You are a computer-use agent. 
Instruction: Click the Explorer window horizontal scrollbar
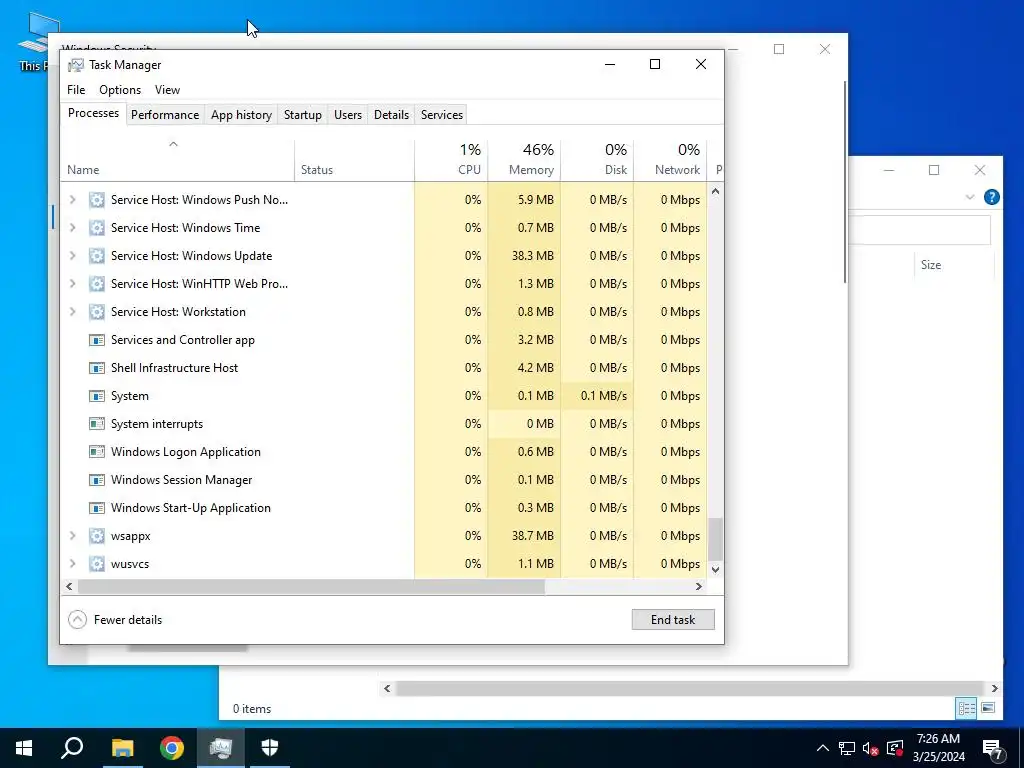tap(690, 688)
